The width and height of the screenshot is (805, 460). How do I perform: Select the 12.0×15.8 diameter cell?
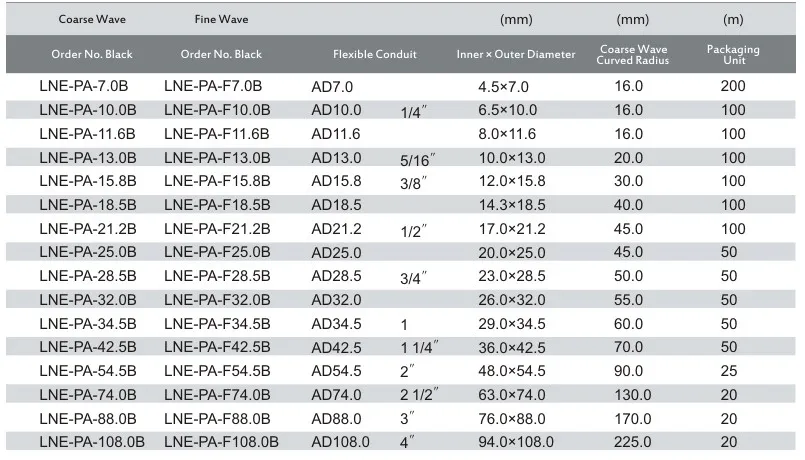tap(512, 181)
